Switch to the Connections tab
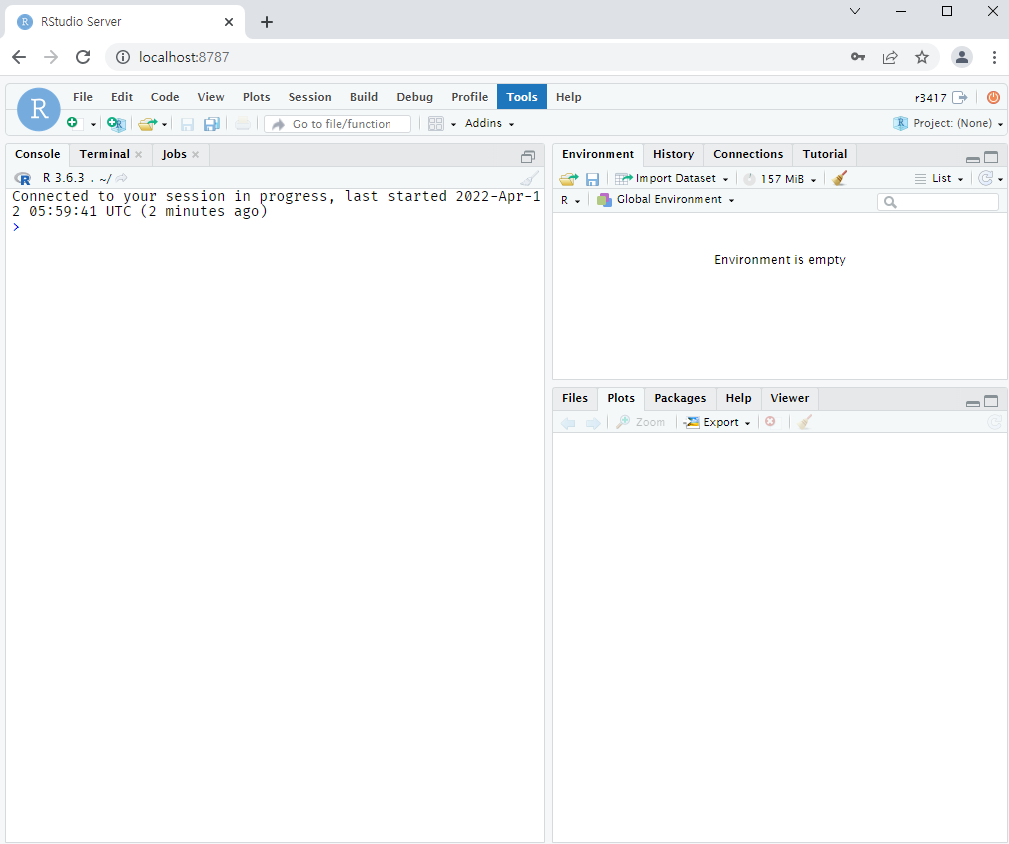The image size is (1009, 844). [x=748, y=154]
